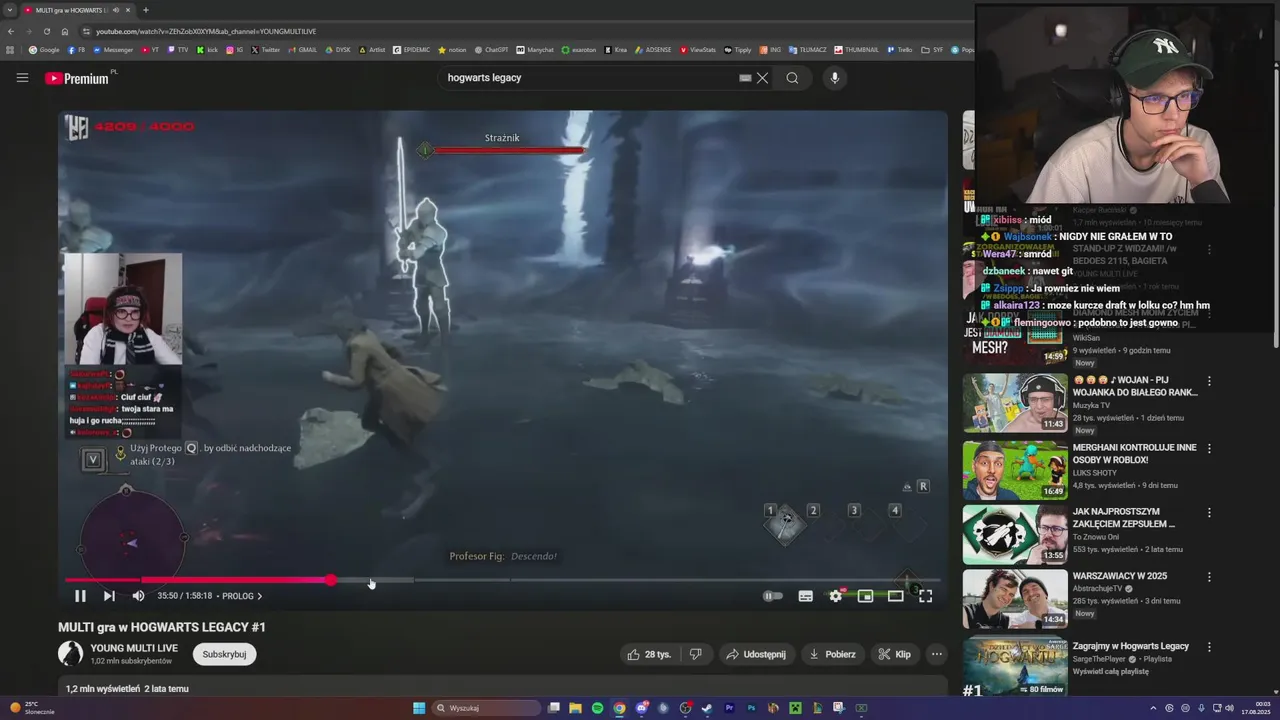Mute the video player volume
This screenshot has width=1280, height=720.
coord(138,596)
